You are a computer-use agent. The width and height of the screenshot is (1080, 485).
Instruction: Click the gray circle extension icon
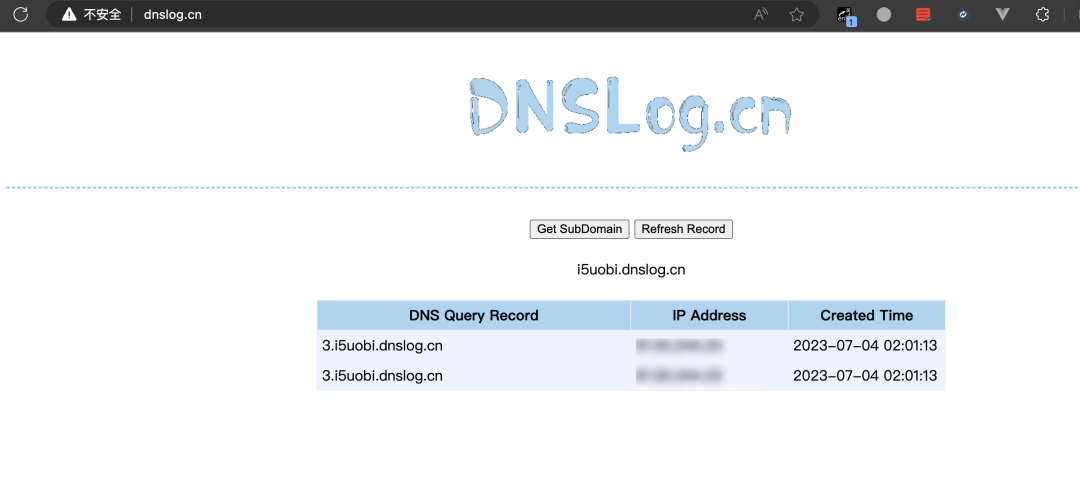click(884, 14)
